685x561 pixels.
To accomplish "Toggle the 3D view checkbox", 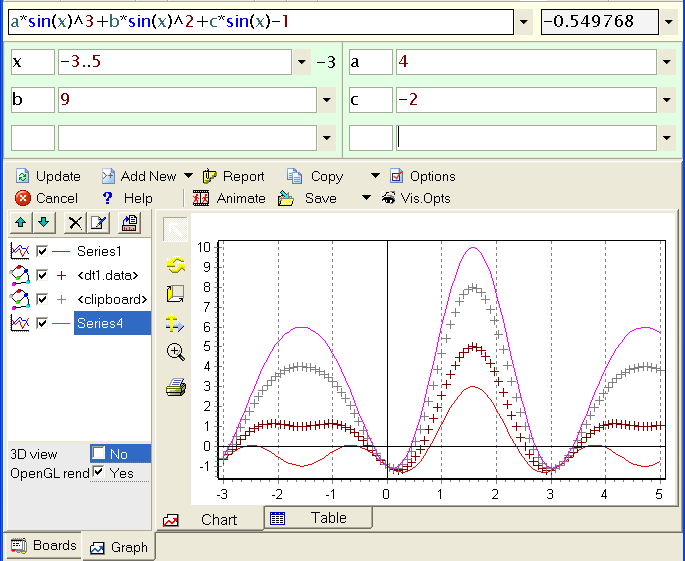I will click(99, 453).
